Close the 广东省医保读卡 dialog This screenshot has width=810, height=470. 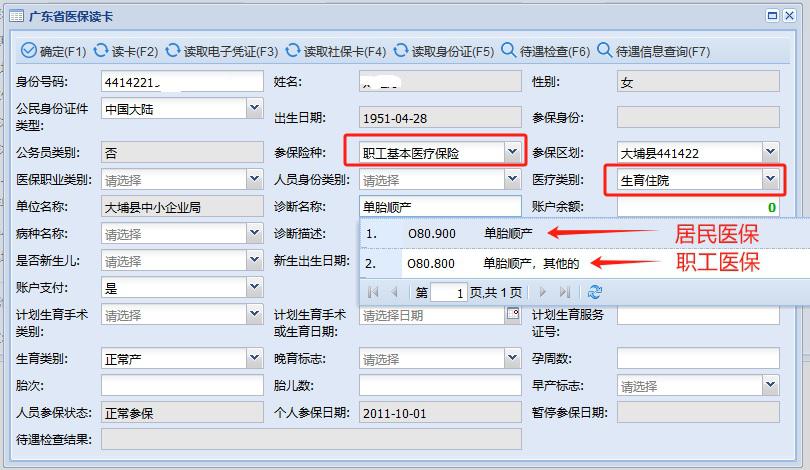click(796, 16)
